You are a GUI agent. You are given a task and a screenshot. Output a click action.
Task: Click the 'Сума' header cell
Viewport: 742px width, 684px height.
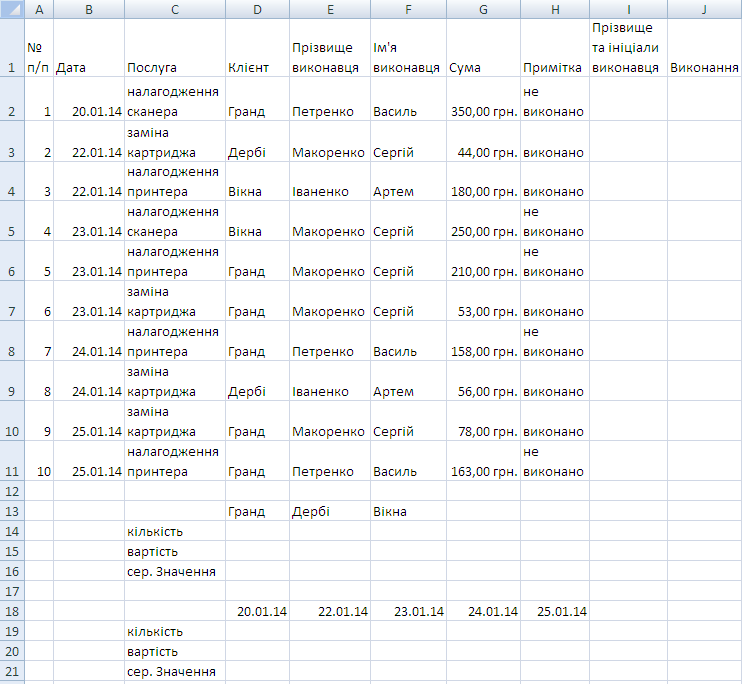(x=483, y=47)
